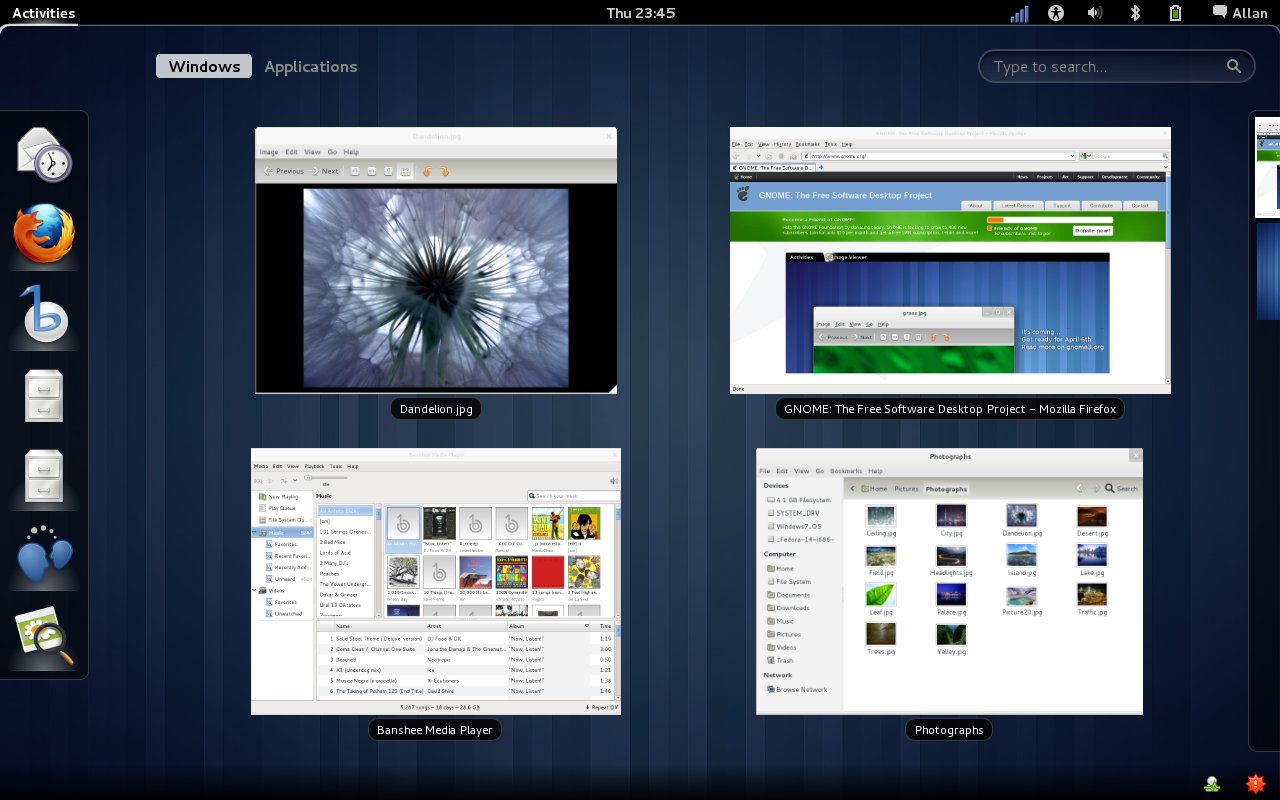Viewport: 1280px width, 800px height.
Task: Launch Firefox from the dock
Action: (43, 236)
